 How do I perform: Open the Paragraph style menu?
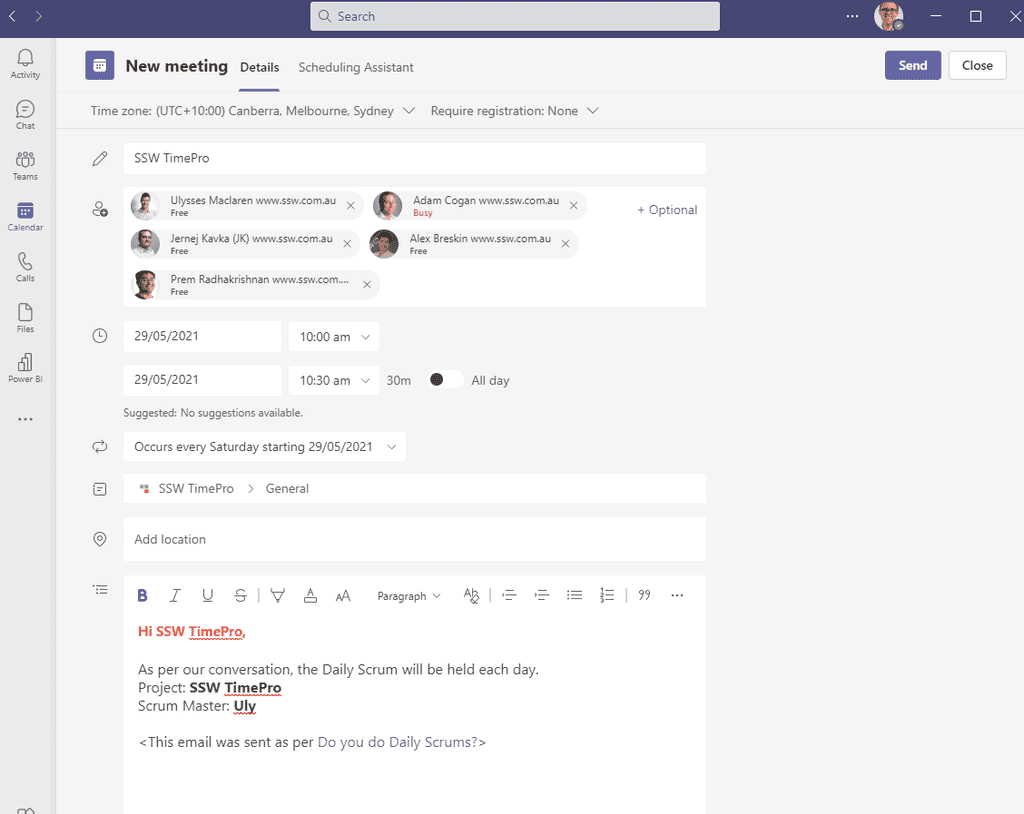click(x=409, y=595)
